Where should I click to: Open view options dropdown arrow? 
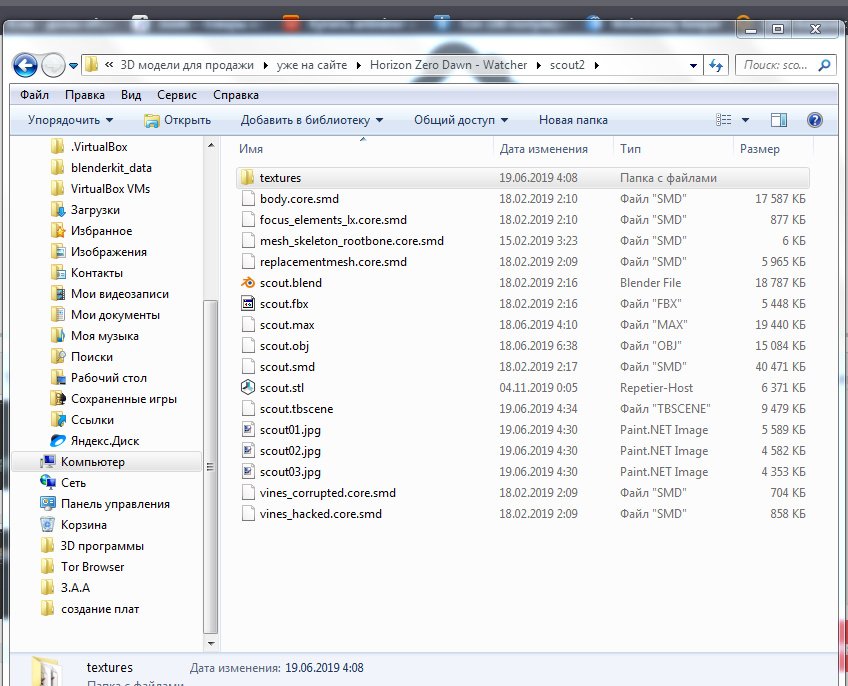tap(745, 120)
